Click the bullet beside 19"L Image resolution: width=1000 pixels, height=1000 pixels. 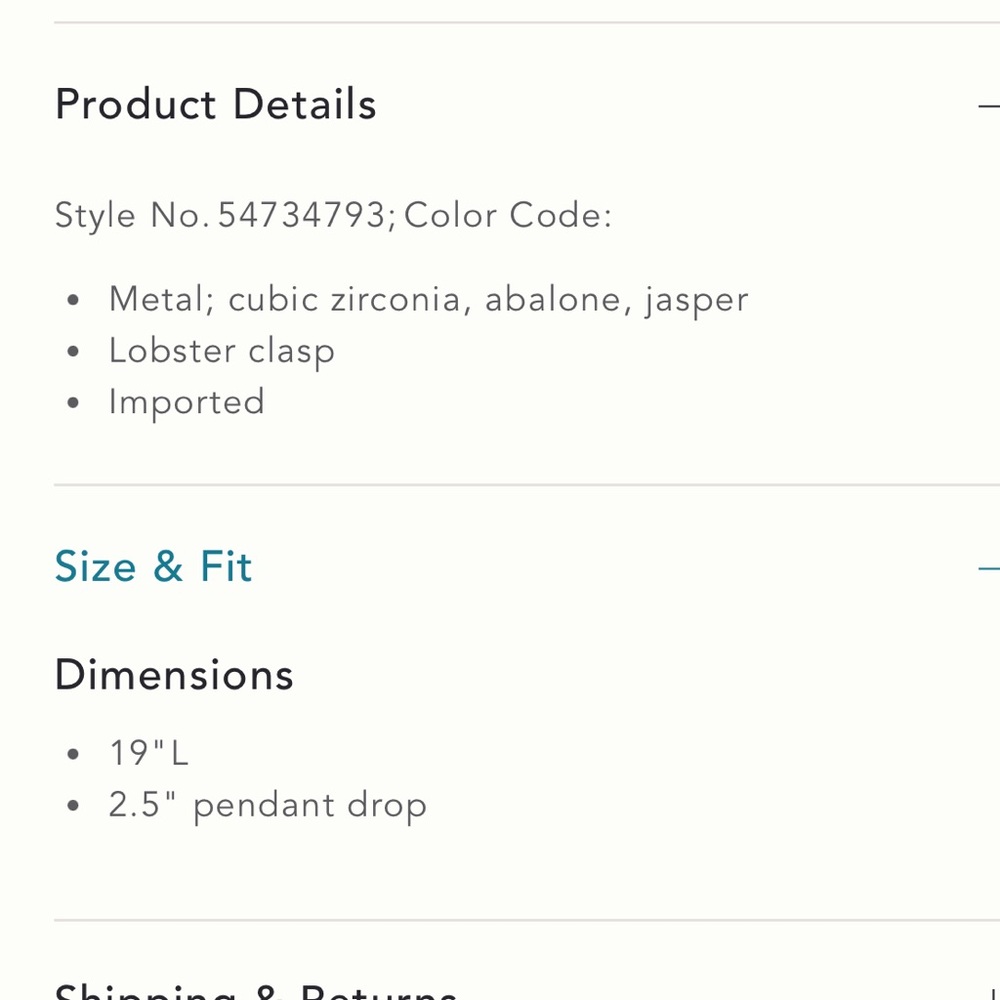click(x=73, y=754)
